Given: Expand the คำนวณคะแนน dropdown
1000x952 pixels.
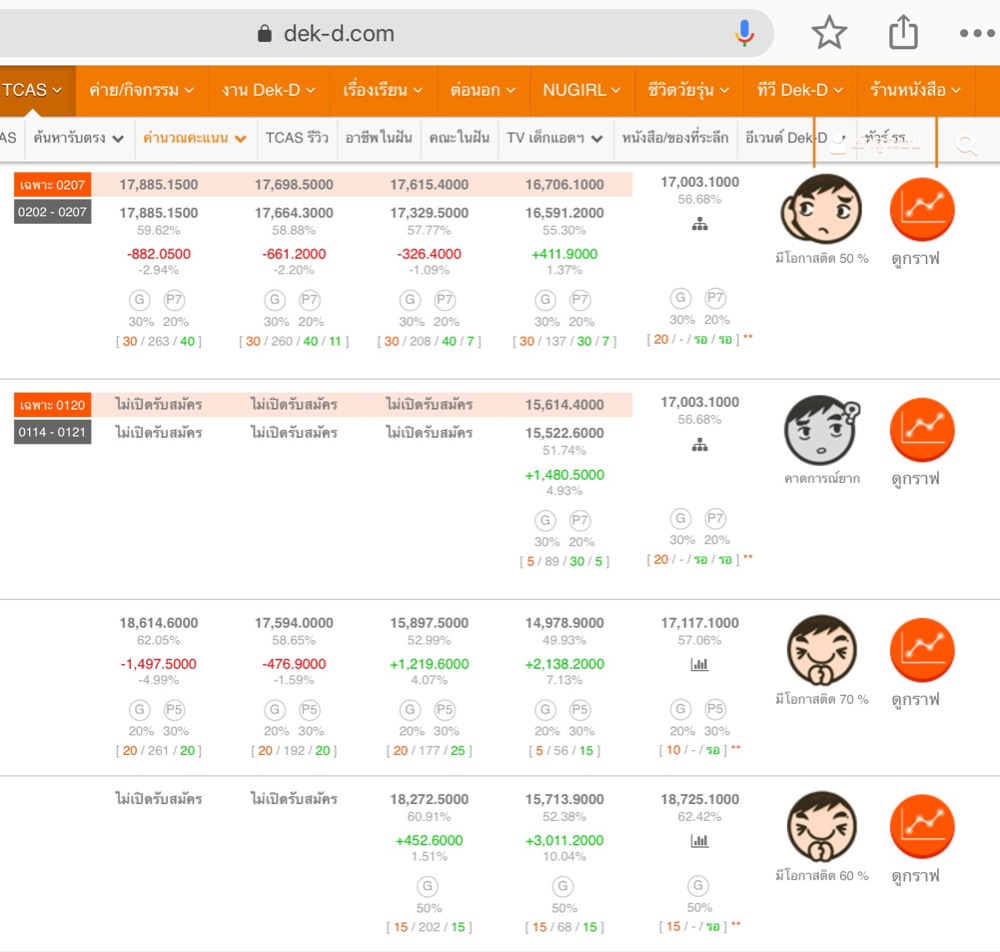Looking at the screenshot, I should 194,138.
